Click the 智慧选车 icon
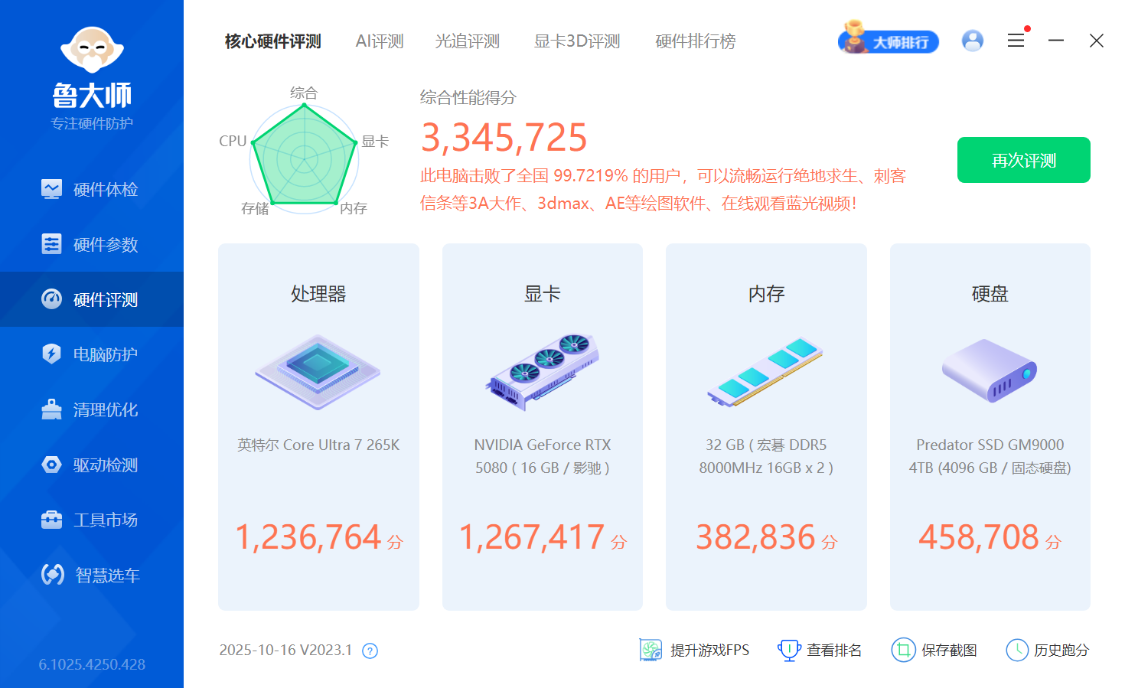Image resolution: width=1125 pixels, height=688 pixels. click(52, 574)
